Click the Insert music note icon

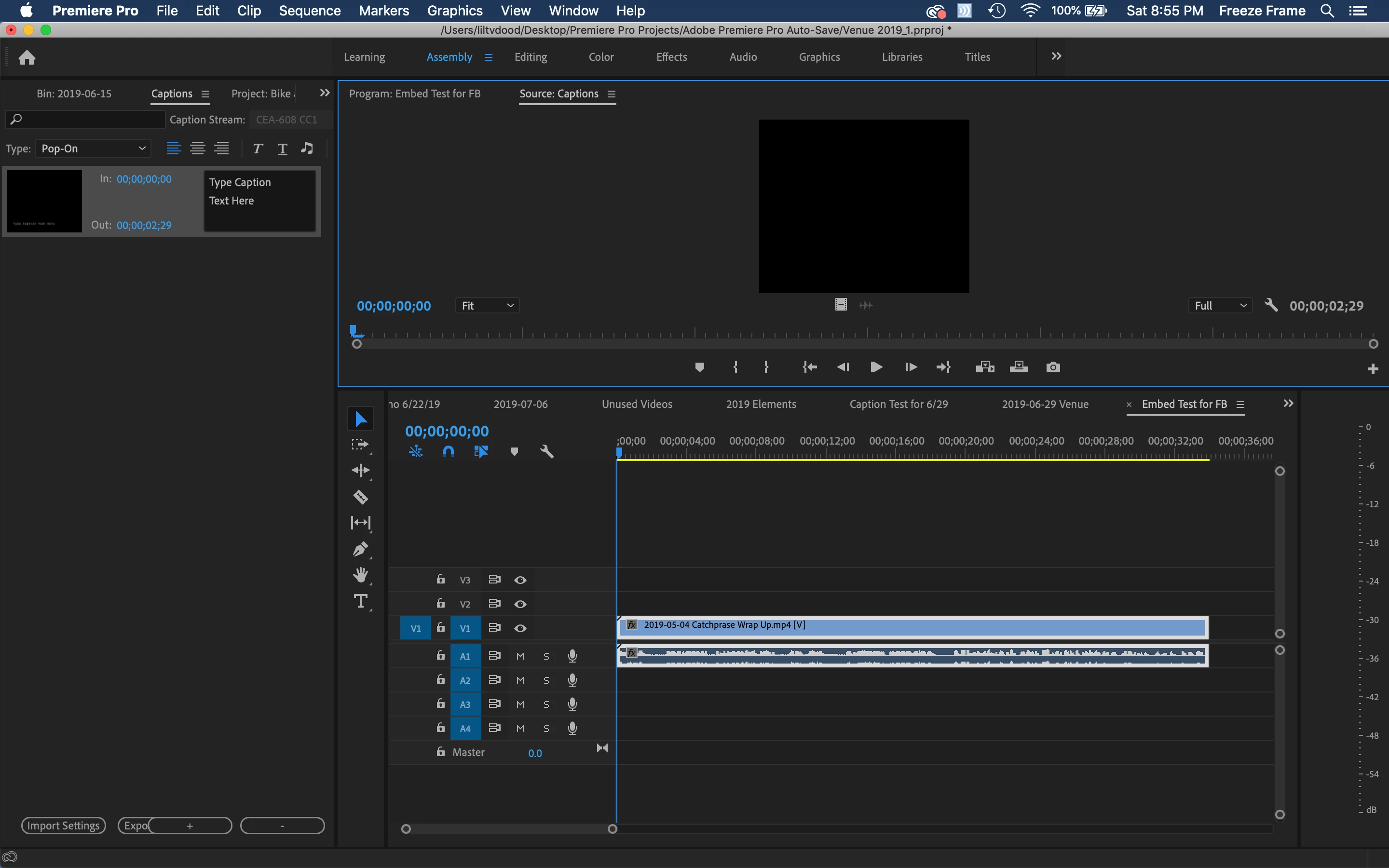(307, 149)
